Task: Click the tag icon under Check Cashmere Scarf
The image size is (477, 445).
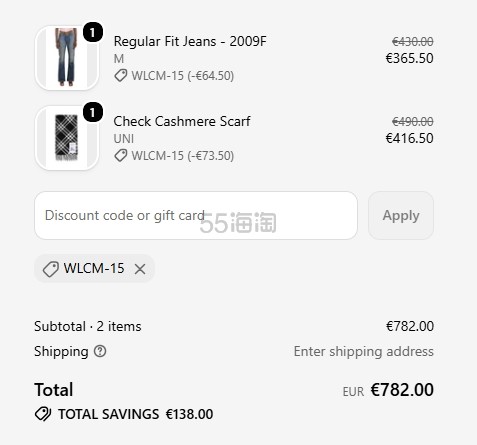Action: tap(120, 156)
